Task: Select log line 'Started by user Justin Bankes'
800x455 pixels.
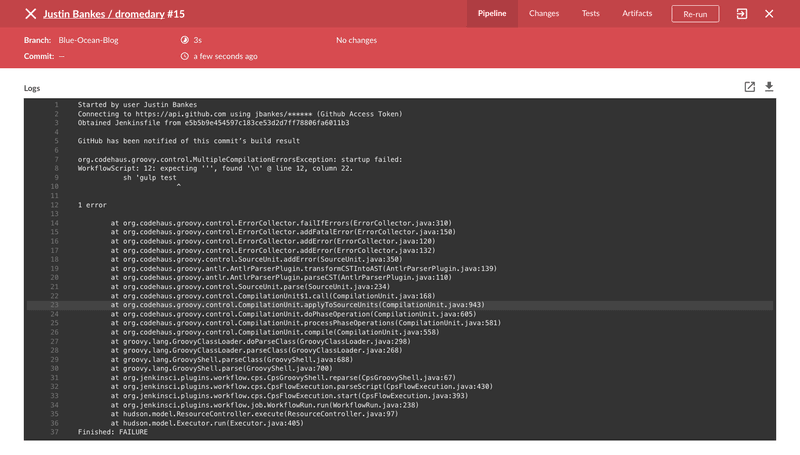Action: pyautogui.click(x=137, y=105)
